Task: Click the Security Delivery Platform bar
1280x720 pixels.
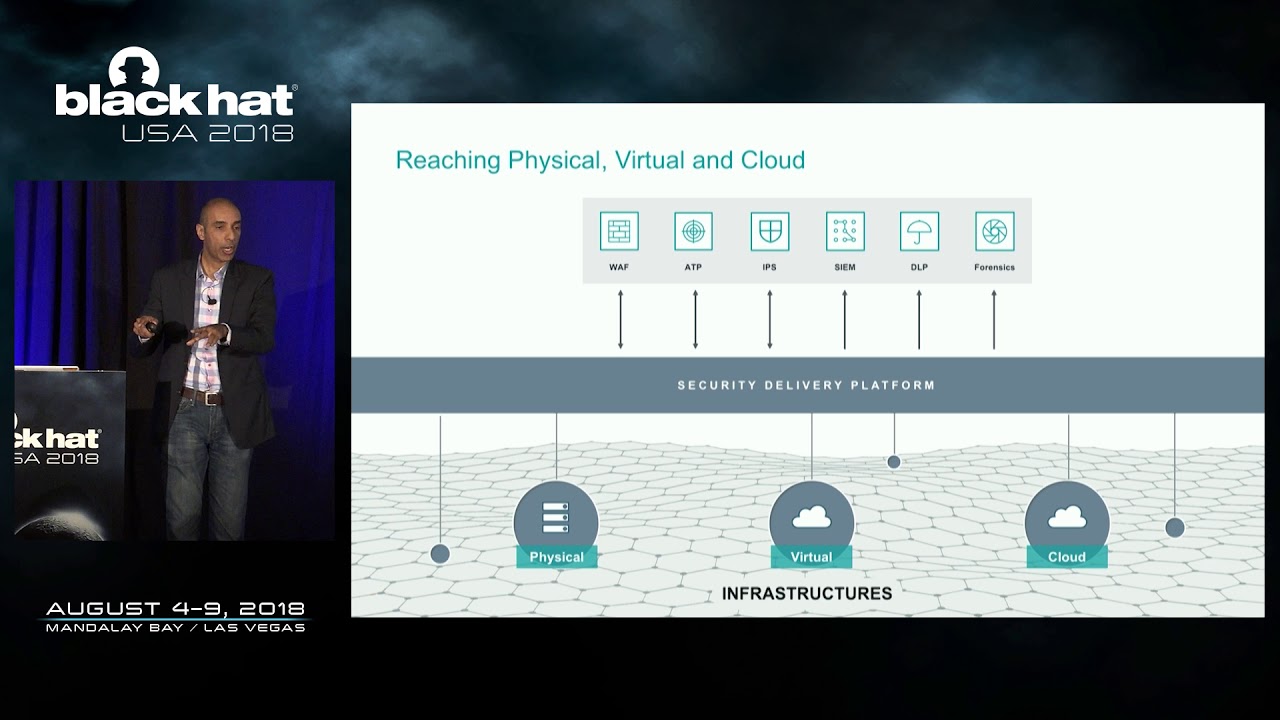Action: 807,385
